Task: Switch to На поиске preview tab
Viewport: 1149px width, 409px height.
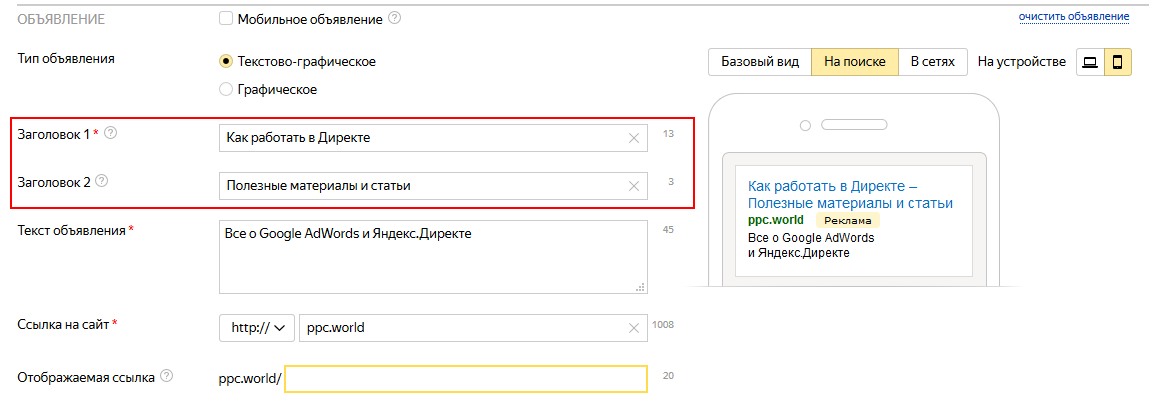Action: [x=854, y=62]
